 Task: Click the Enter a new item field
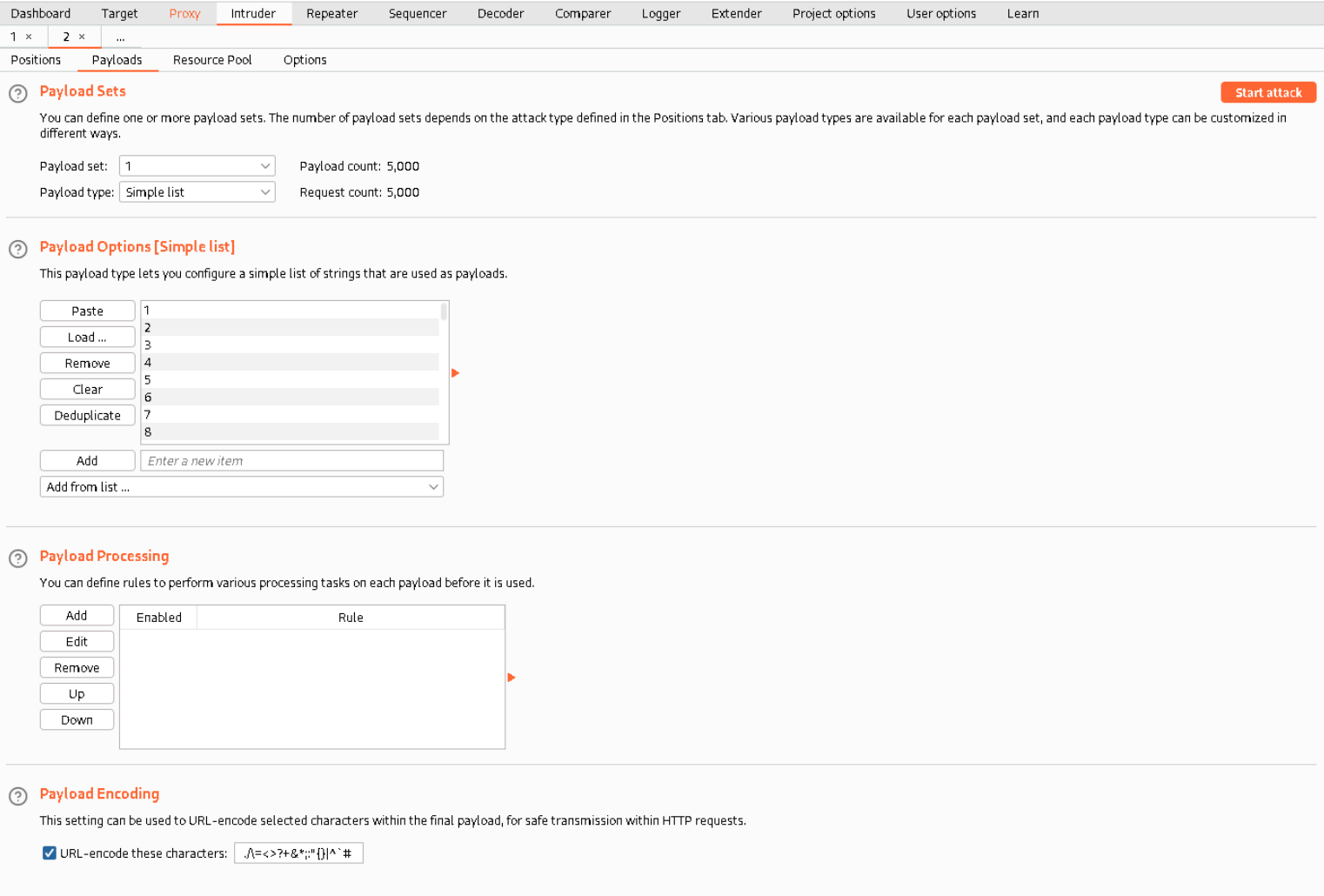click(x=292, y=460)
